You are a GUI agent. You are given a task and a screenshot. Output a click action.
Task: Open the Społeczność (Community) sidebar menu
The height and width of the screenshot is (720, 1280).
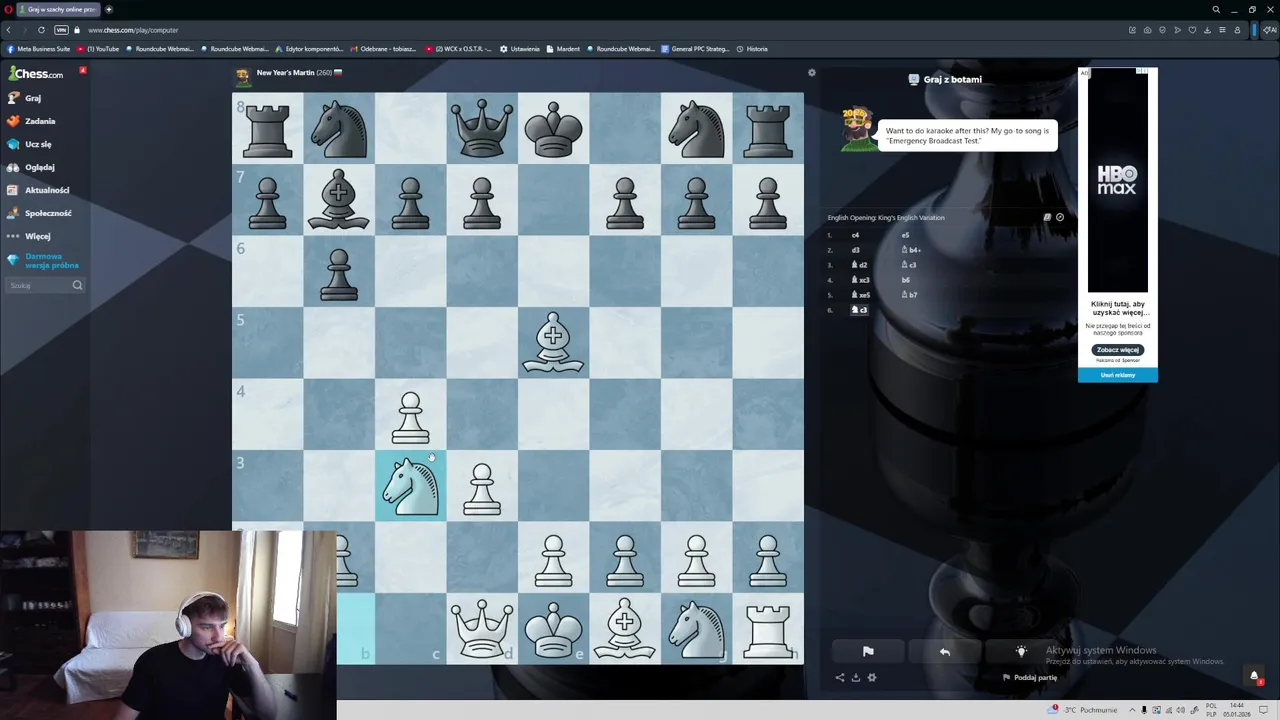pyautogui.click(x=40, y=213)
